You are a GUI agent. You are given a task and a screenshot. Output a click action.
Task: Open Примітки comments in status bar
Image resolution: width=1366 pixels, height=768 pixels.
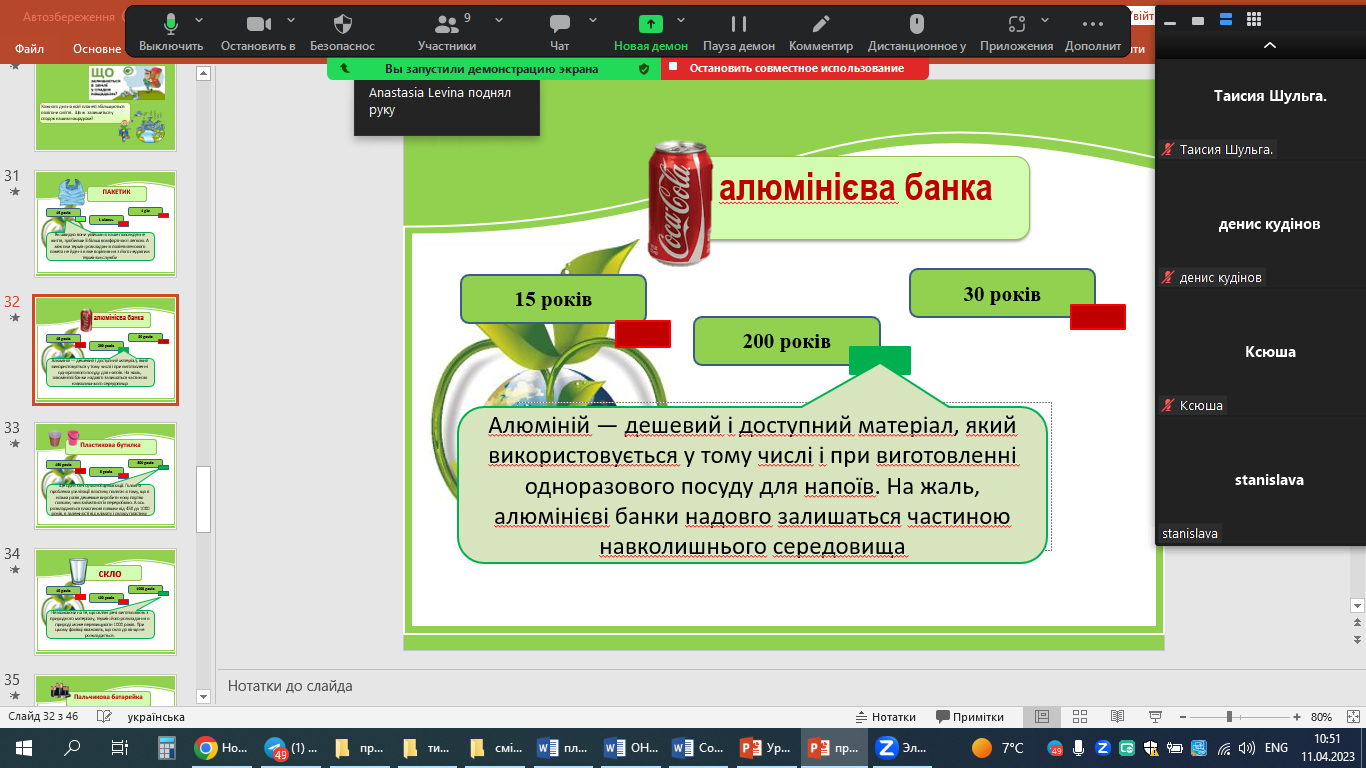[970, 717]
